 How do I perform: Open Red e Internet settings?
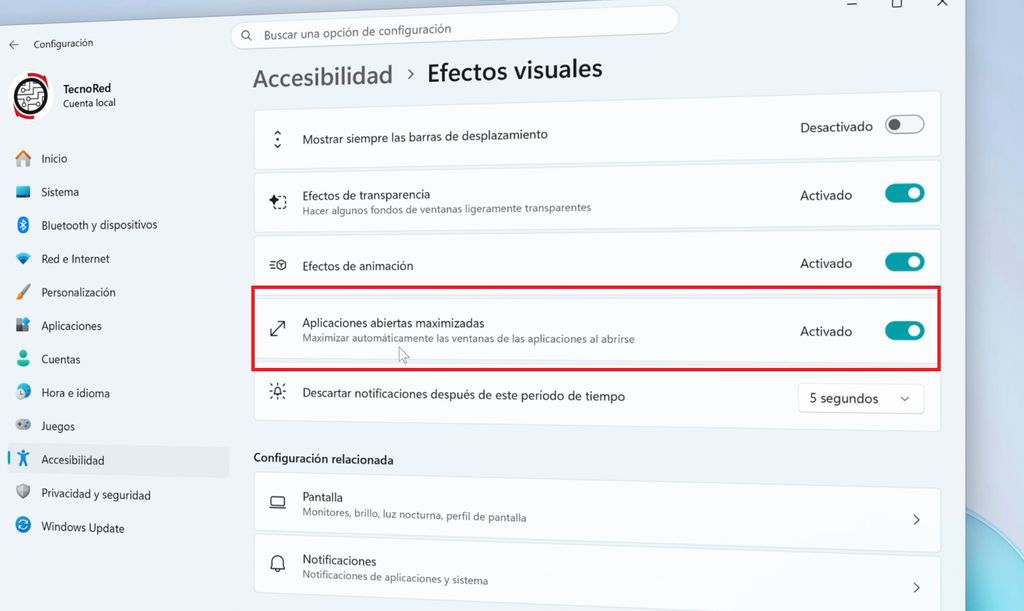coord(75,259)
